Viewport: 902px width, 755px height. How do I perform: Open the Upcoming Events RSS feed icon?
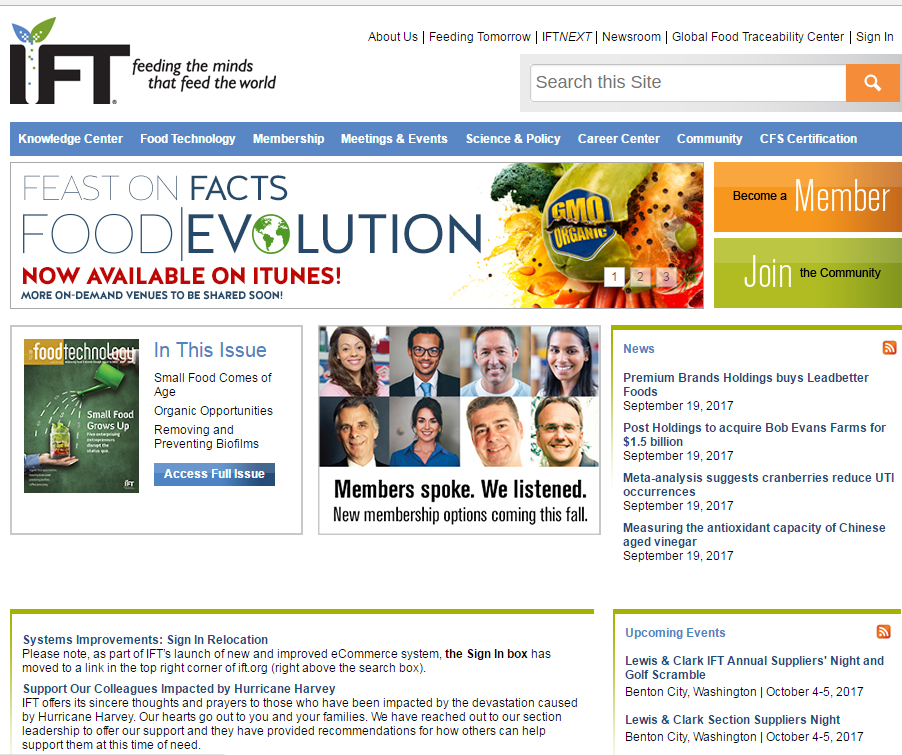(884, 631)
